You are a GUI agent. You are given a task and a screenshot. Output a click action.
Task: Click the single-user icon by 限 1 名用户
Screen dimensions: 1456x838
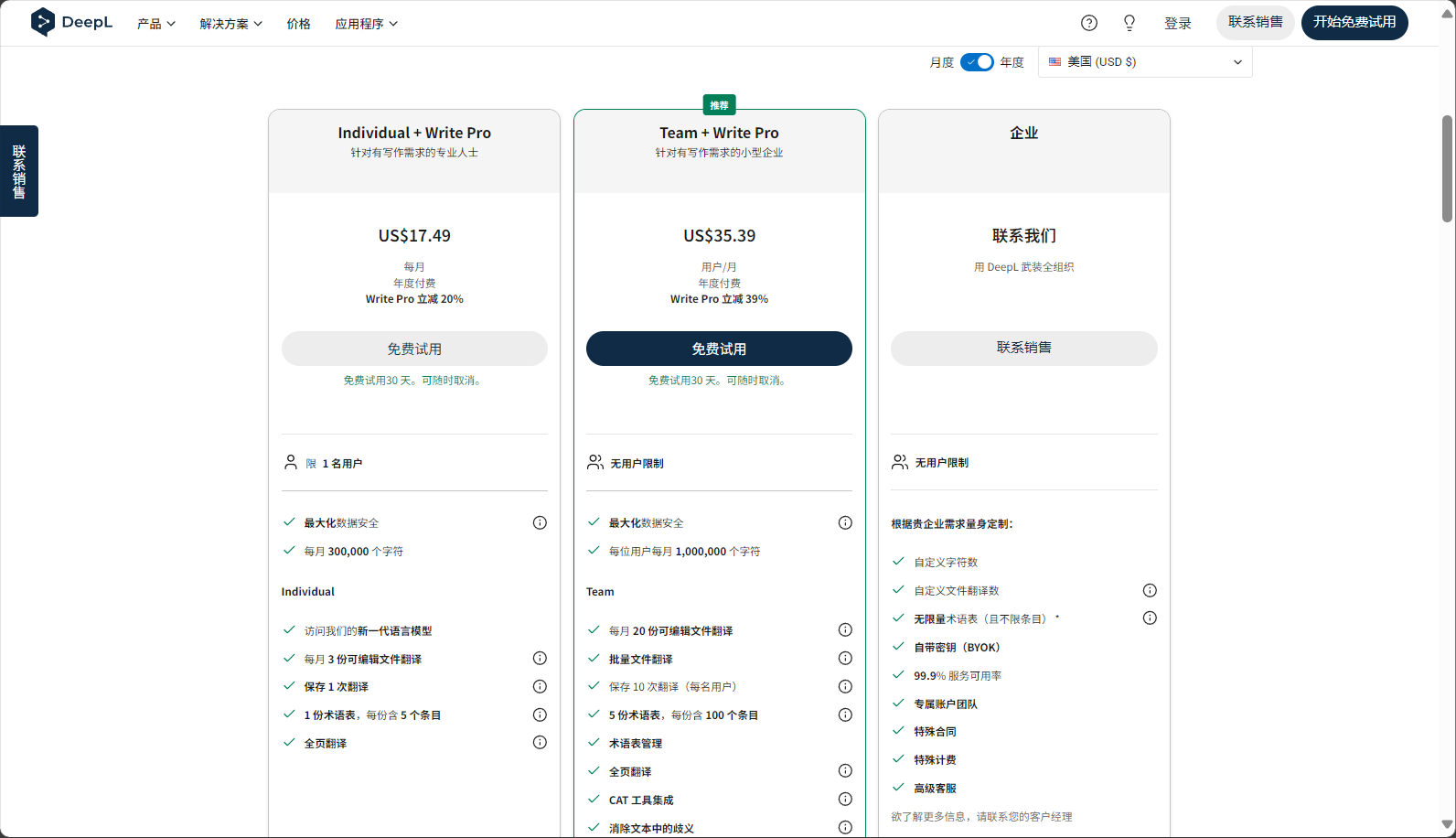pyautogui.click(x=291, y=463)
